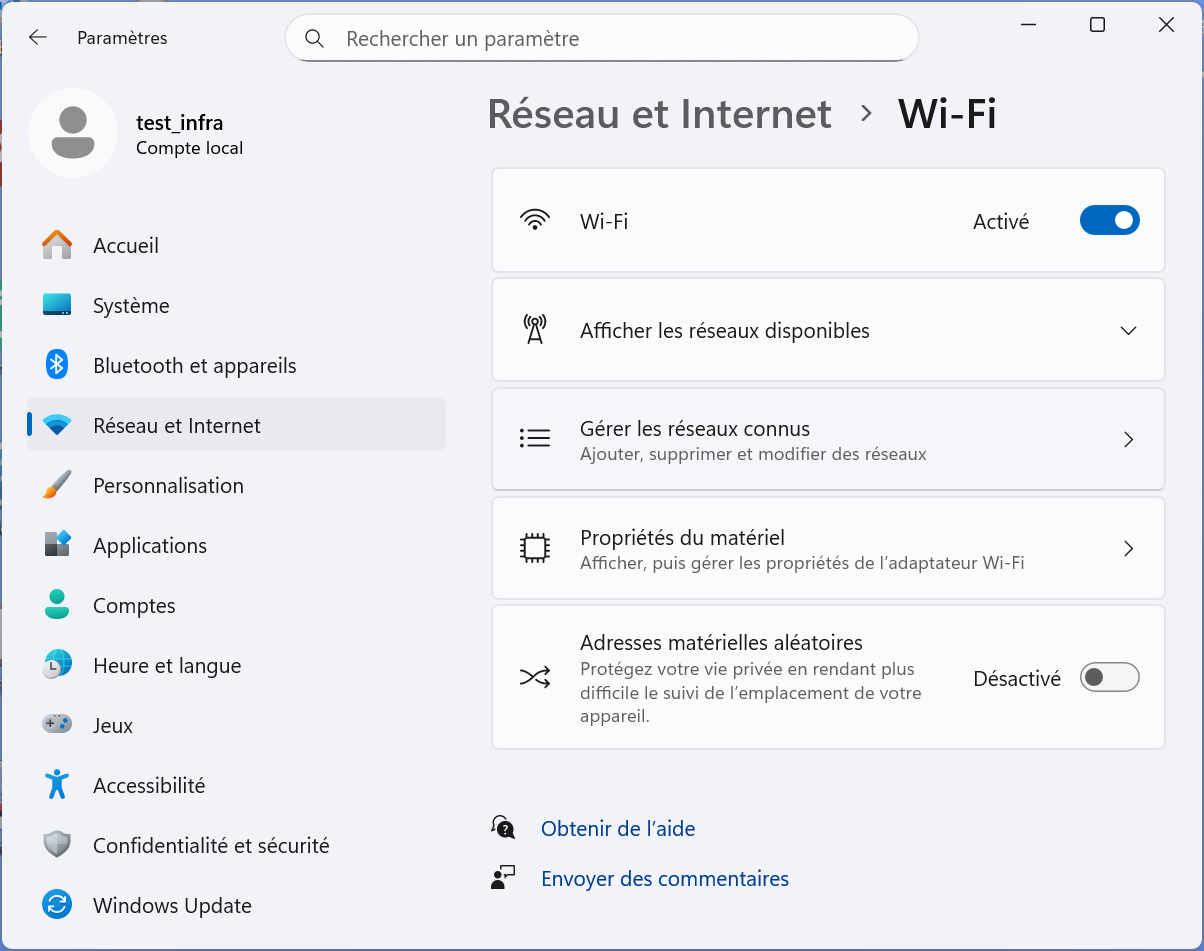This screenshot has width=1204, height=951.
Task: Enable the Adresses matérielles aléatoires toggle
Action: pos(1109,678)
